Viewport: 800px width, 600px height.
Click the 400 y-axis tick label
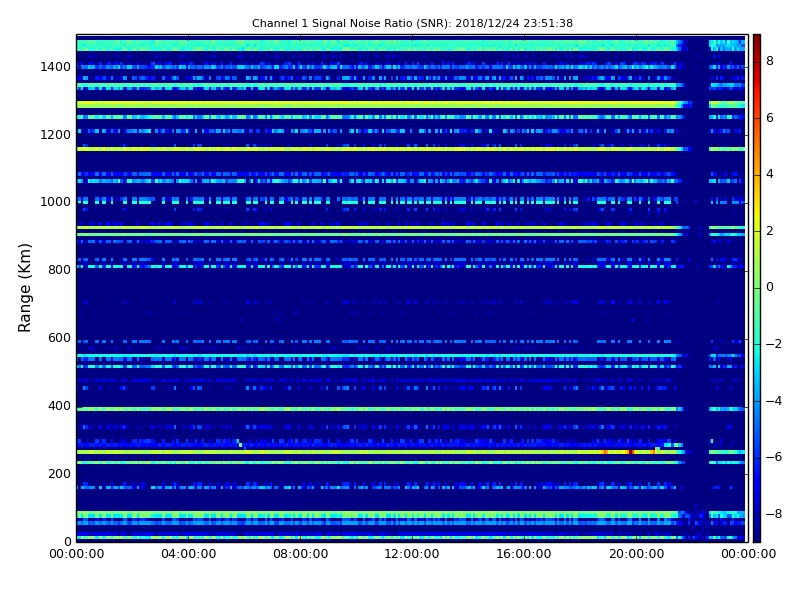(x=59, y=406)
